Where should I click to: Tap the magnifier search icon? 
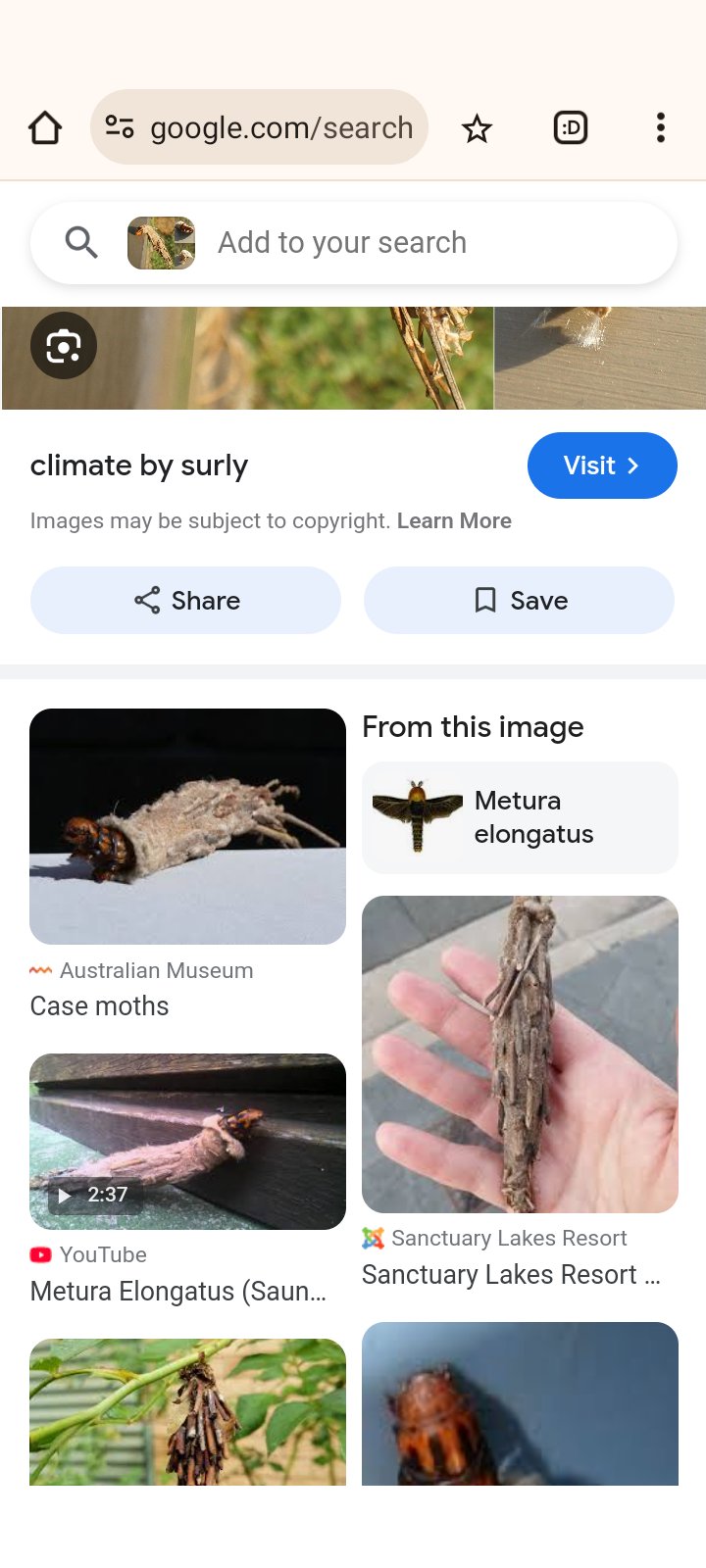click(81, 242)
